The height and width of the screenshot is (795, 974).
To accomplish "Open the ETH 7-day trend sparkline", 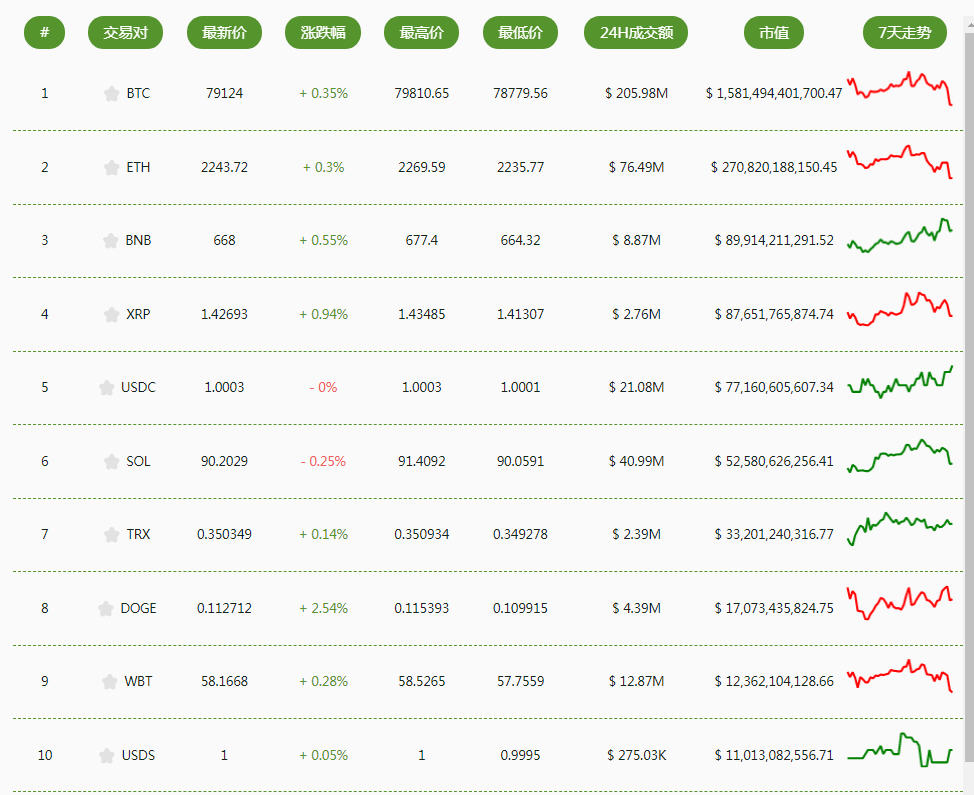I will [900, 161].
